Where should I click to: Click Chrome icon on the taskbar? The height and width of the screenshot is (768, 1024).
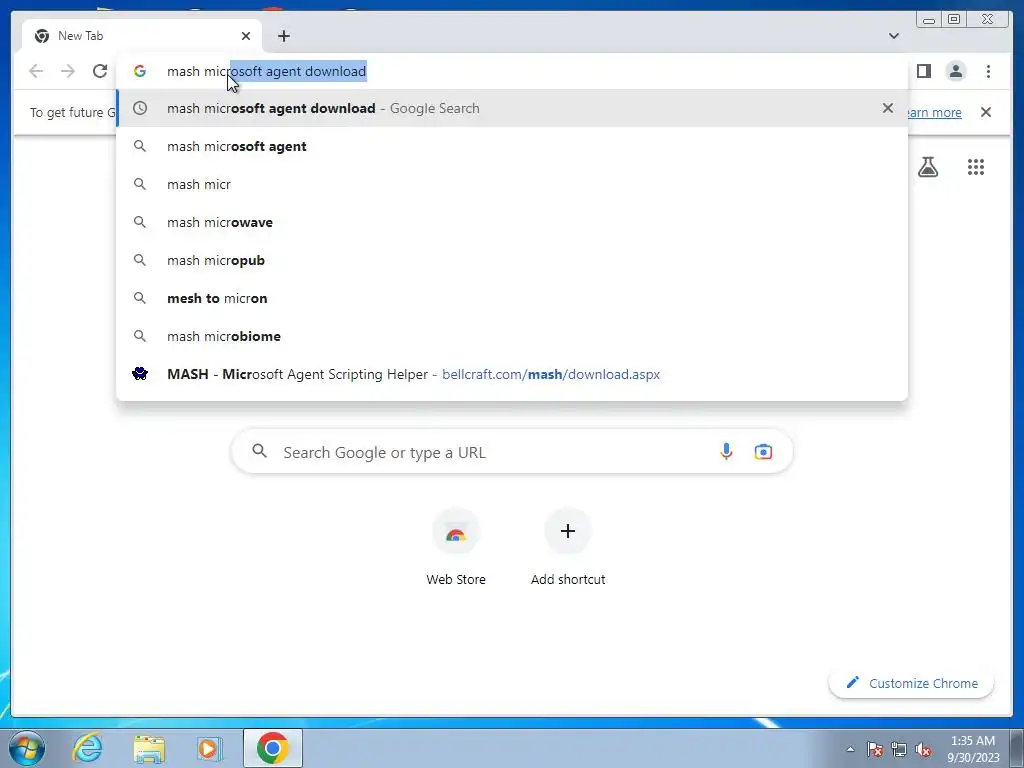coord(273,748)
